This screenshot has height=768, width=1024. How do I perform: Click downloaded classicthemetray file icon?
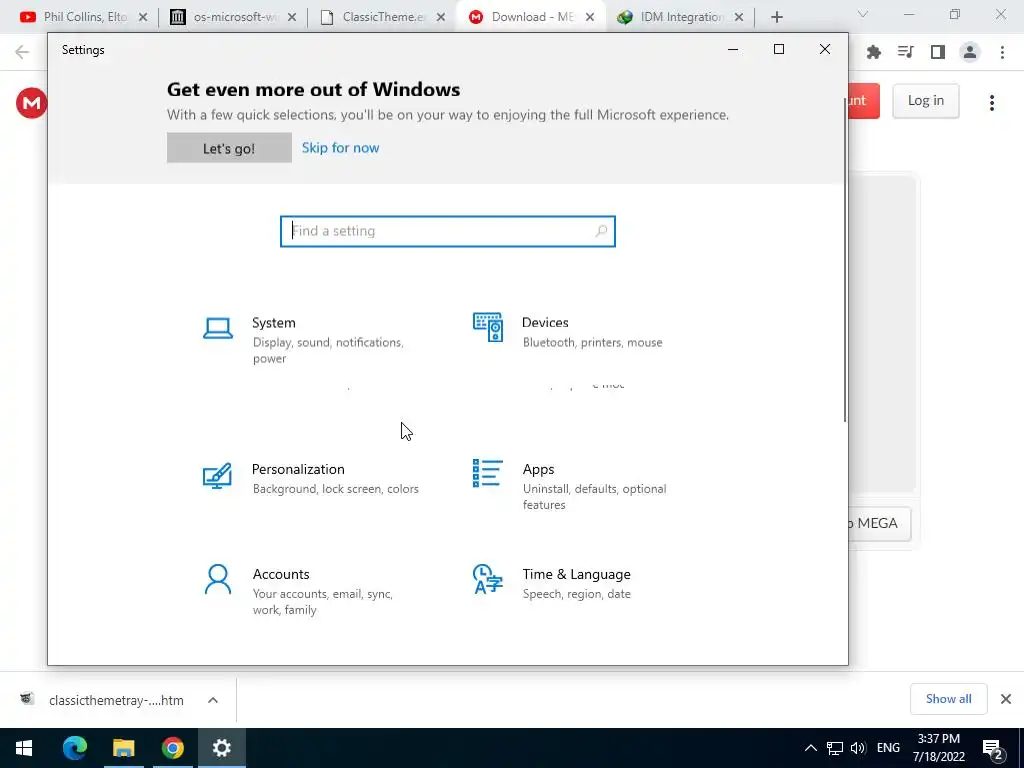(27, 699)
